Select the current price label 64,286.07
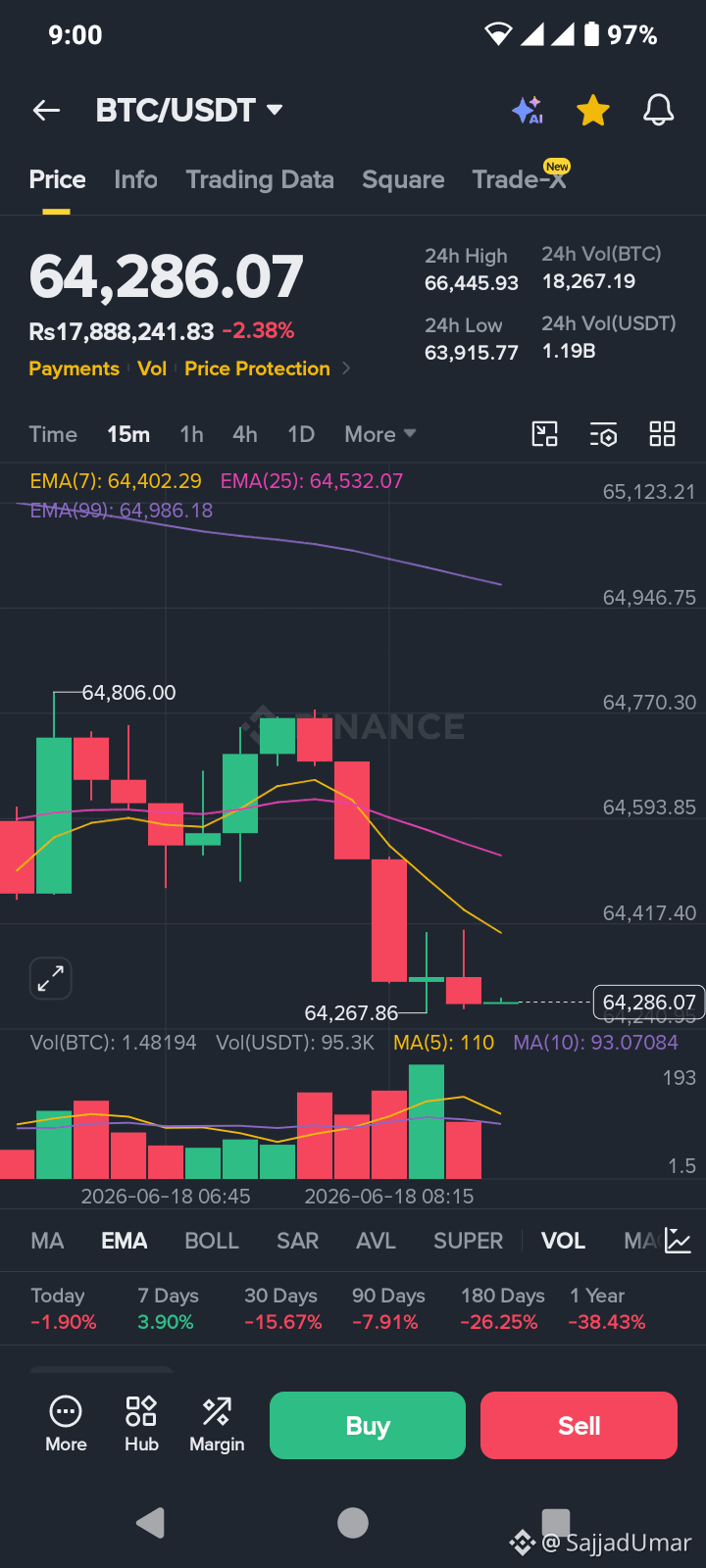This screenshot has width=706, height=1568. (x=649, y=1003)
